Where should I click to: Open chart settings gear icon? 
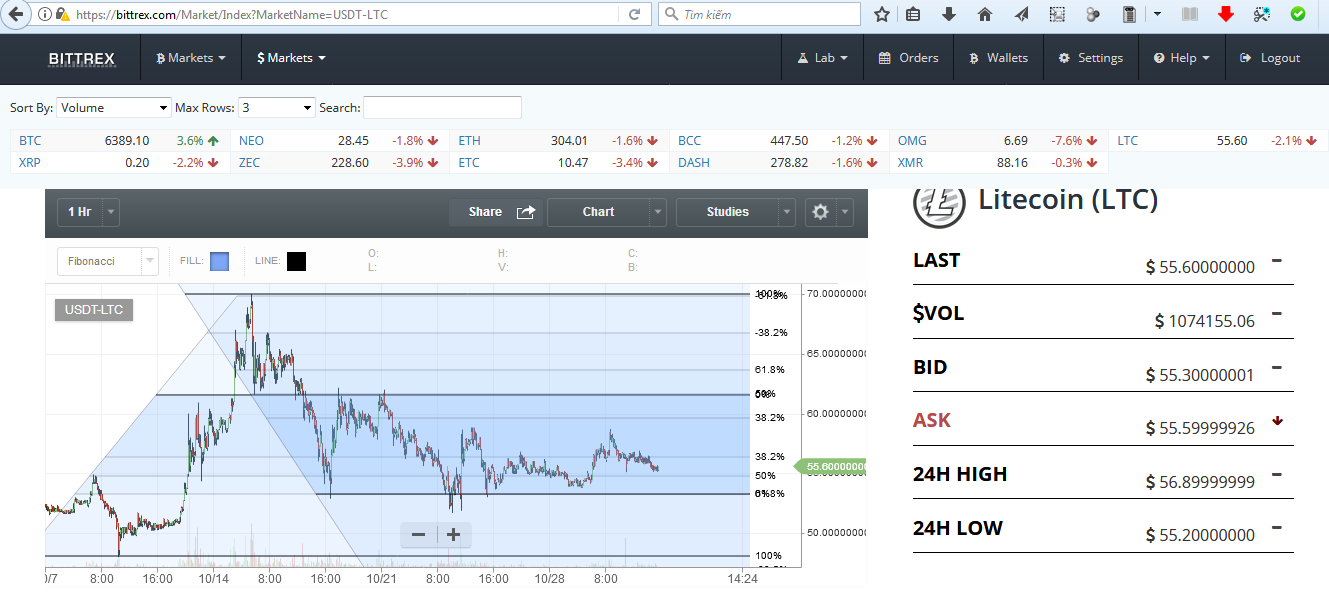coord(820,212)
